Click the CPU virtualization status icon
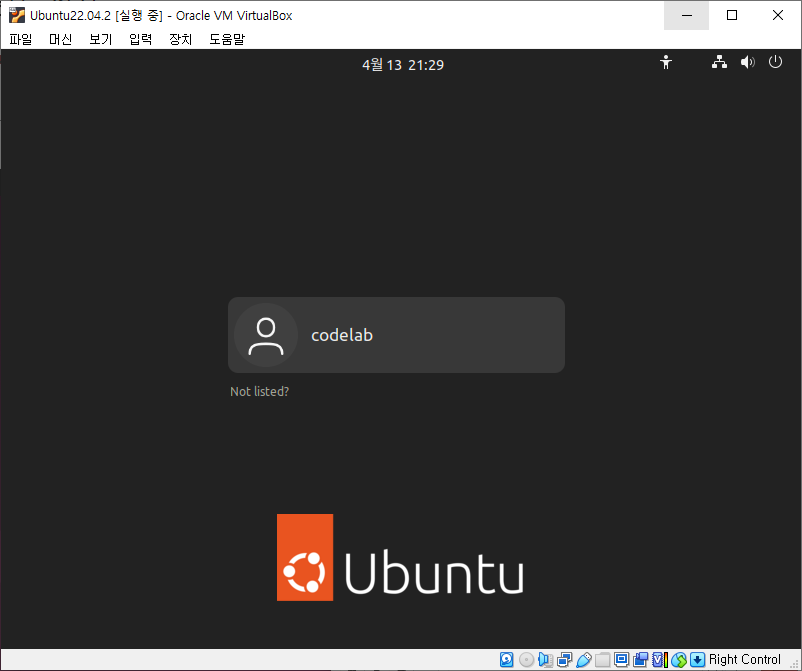 [x=659, y=660]
